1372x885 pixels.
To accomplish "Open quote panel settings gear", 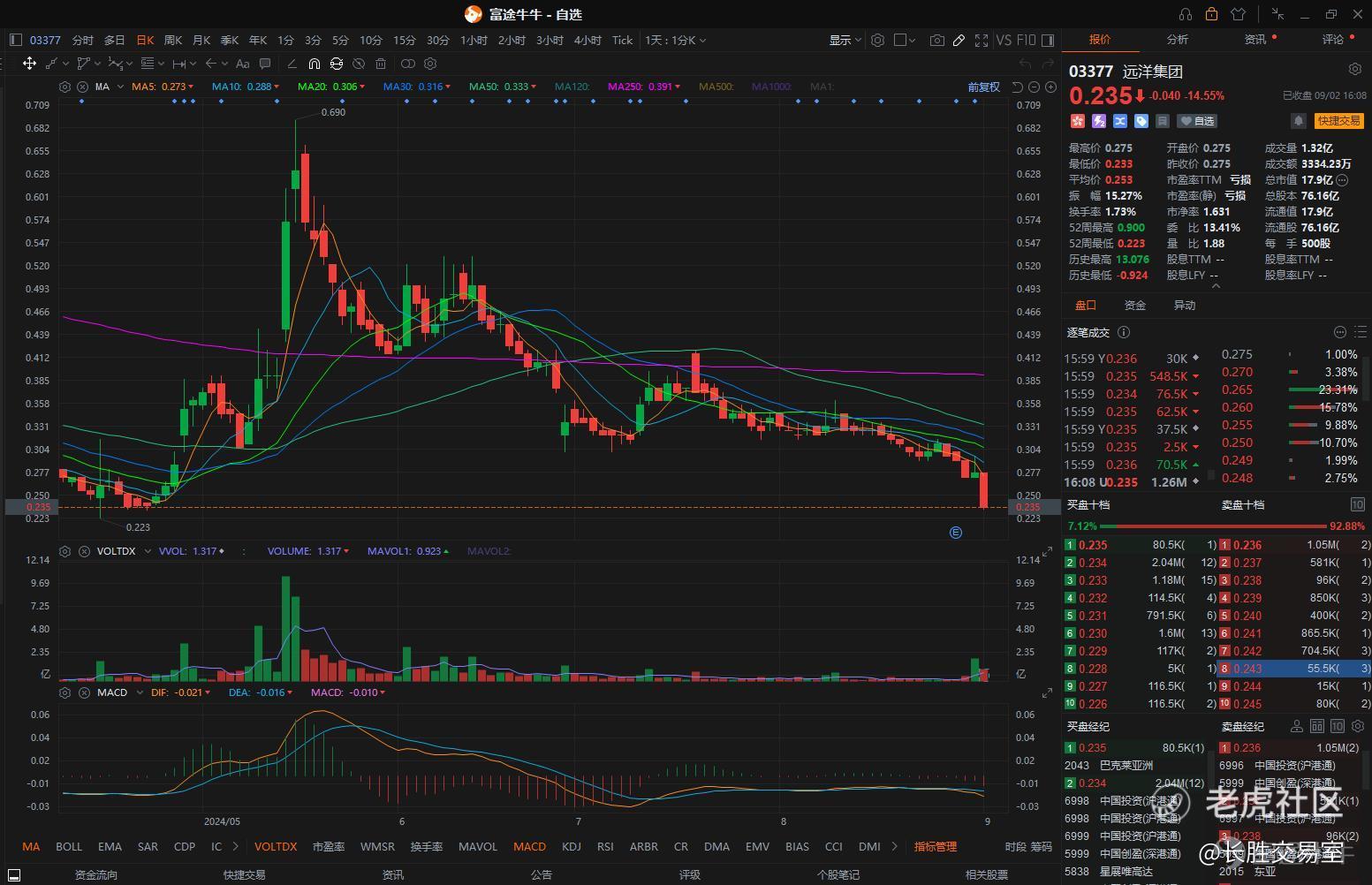I will coord(1355,69).
